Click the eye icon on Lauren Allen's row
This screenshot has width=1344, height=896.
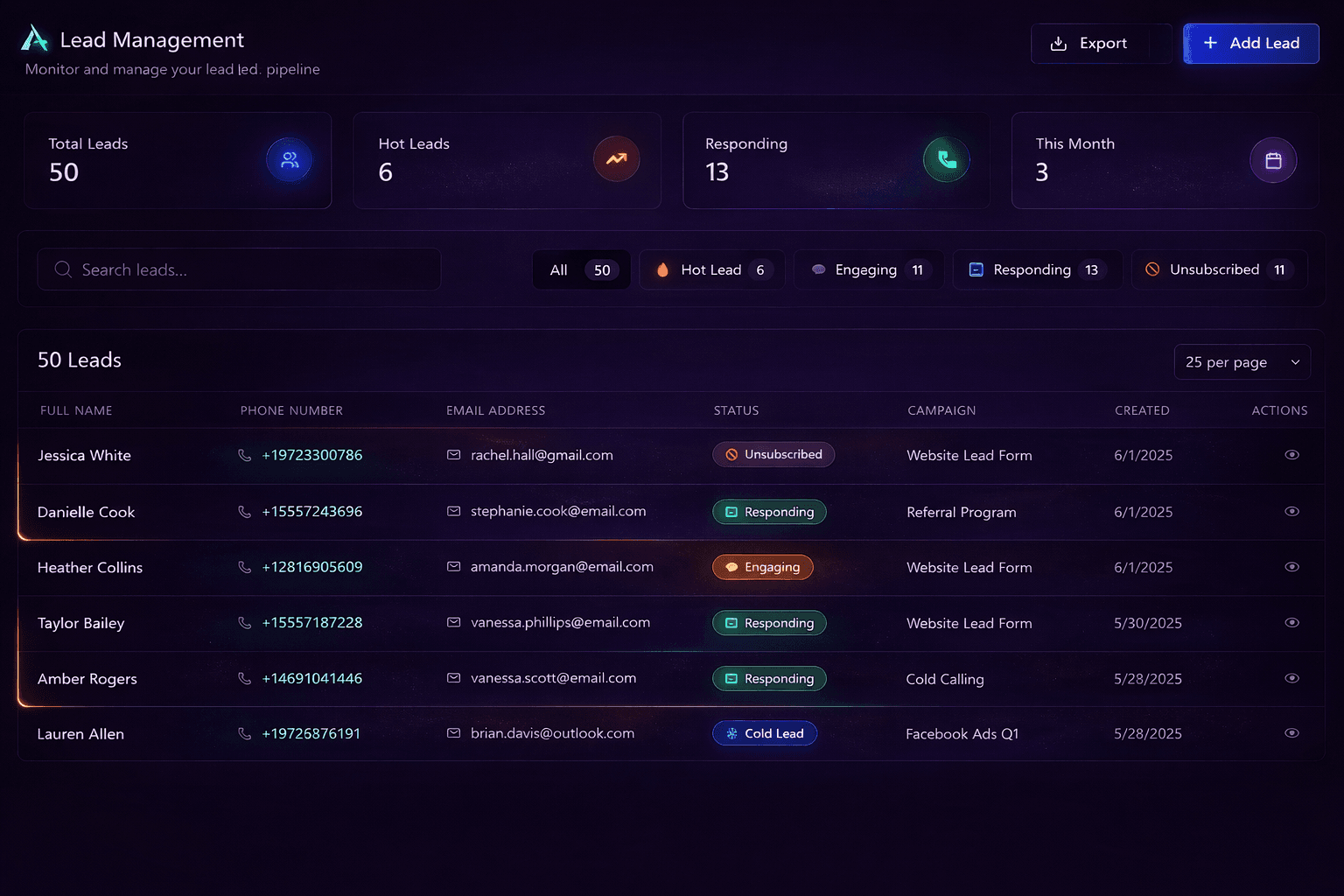(1291, 733)
